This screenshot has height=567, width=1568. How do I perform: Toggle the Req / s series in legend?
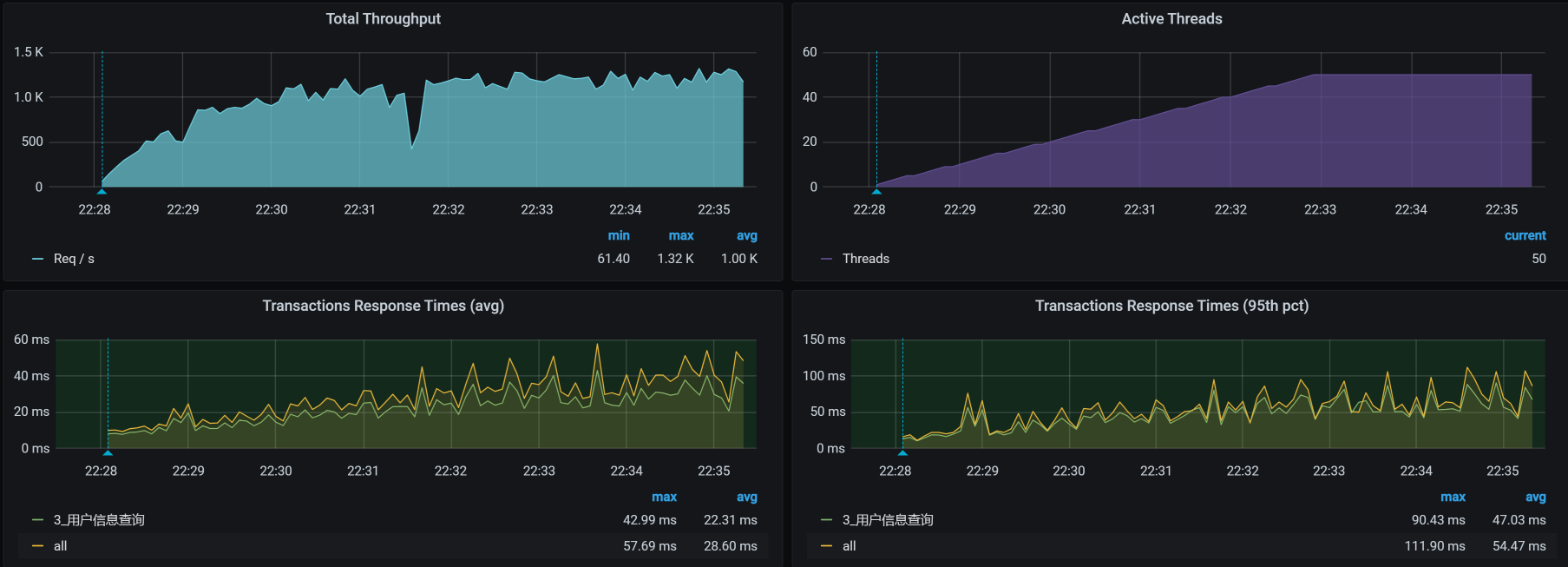(x=74, y=259)
